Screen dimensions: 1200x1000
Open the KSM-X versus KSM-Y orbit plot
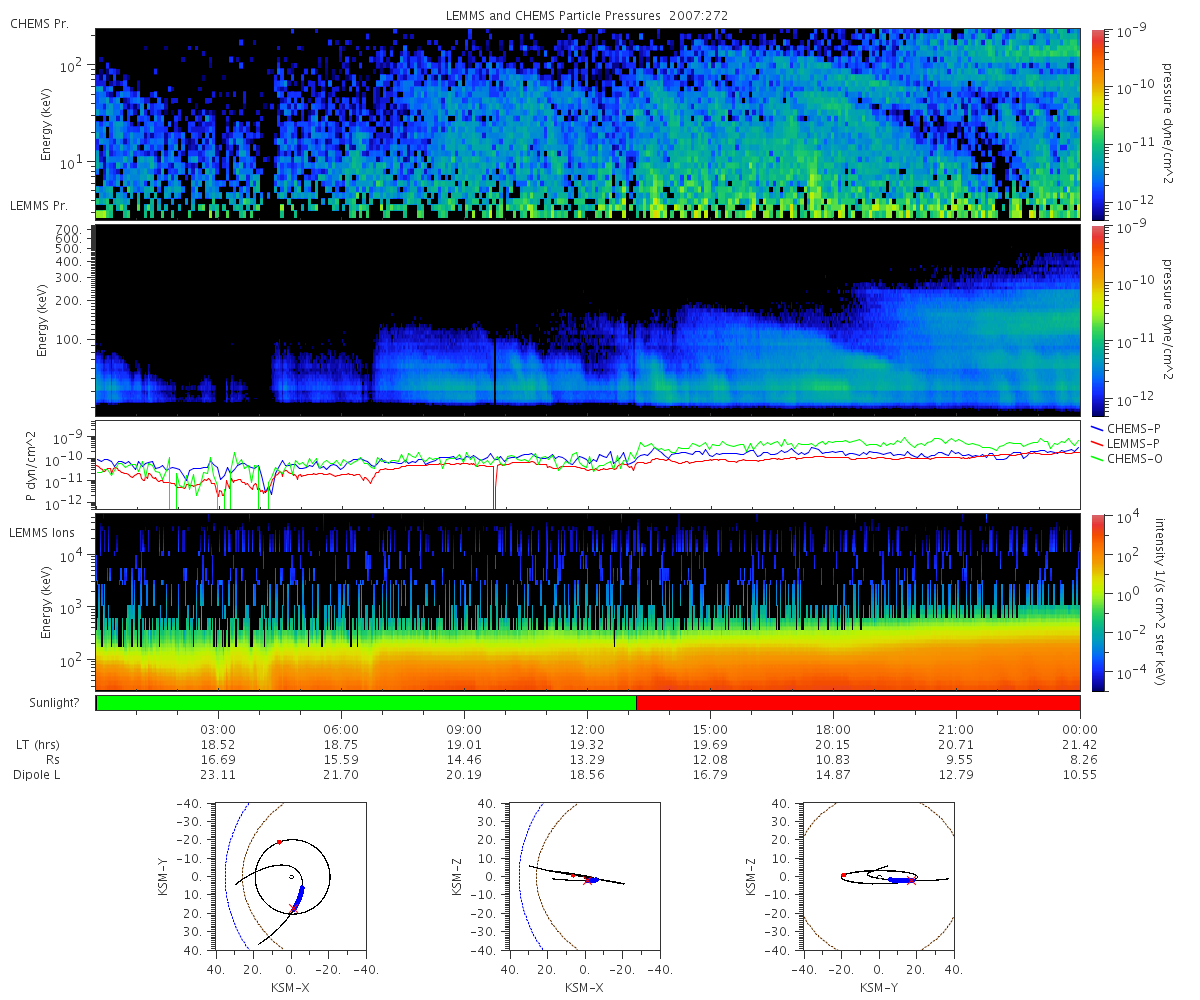pos(290,875)
